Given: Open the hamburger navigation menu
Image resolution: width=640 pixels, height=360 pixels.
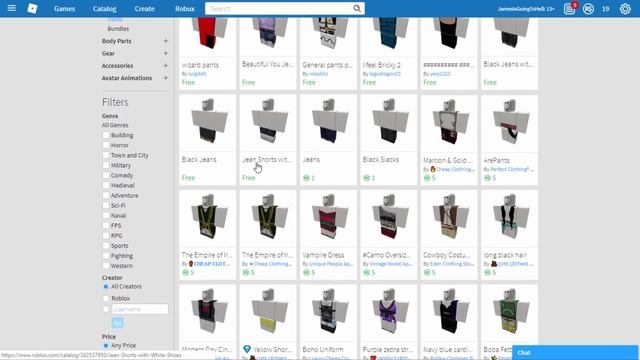Looking at the screenshot, I should click(12, 8).
